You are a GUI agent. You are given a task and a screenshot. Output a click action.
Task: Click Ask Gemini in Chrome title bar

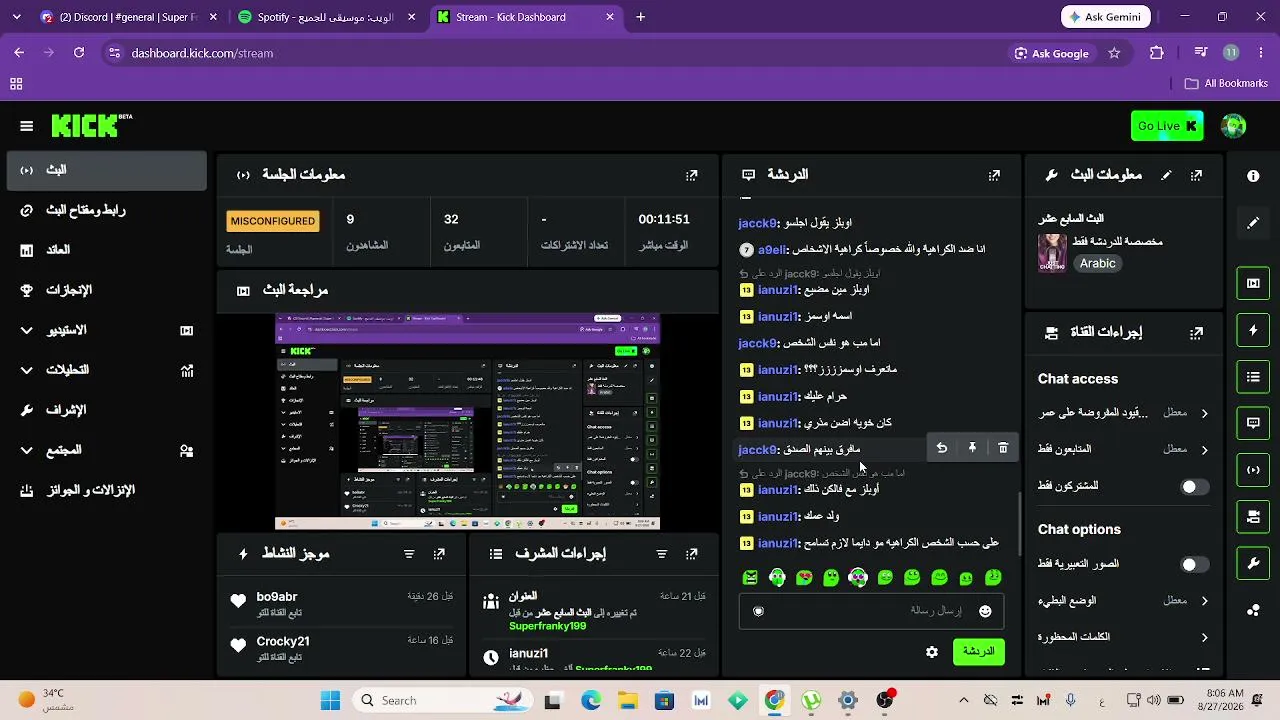pyautogui.click(x=1106, y=17)
